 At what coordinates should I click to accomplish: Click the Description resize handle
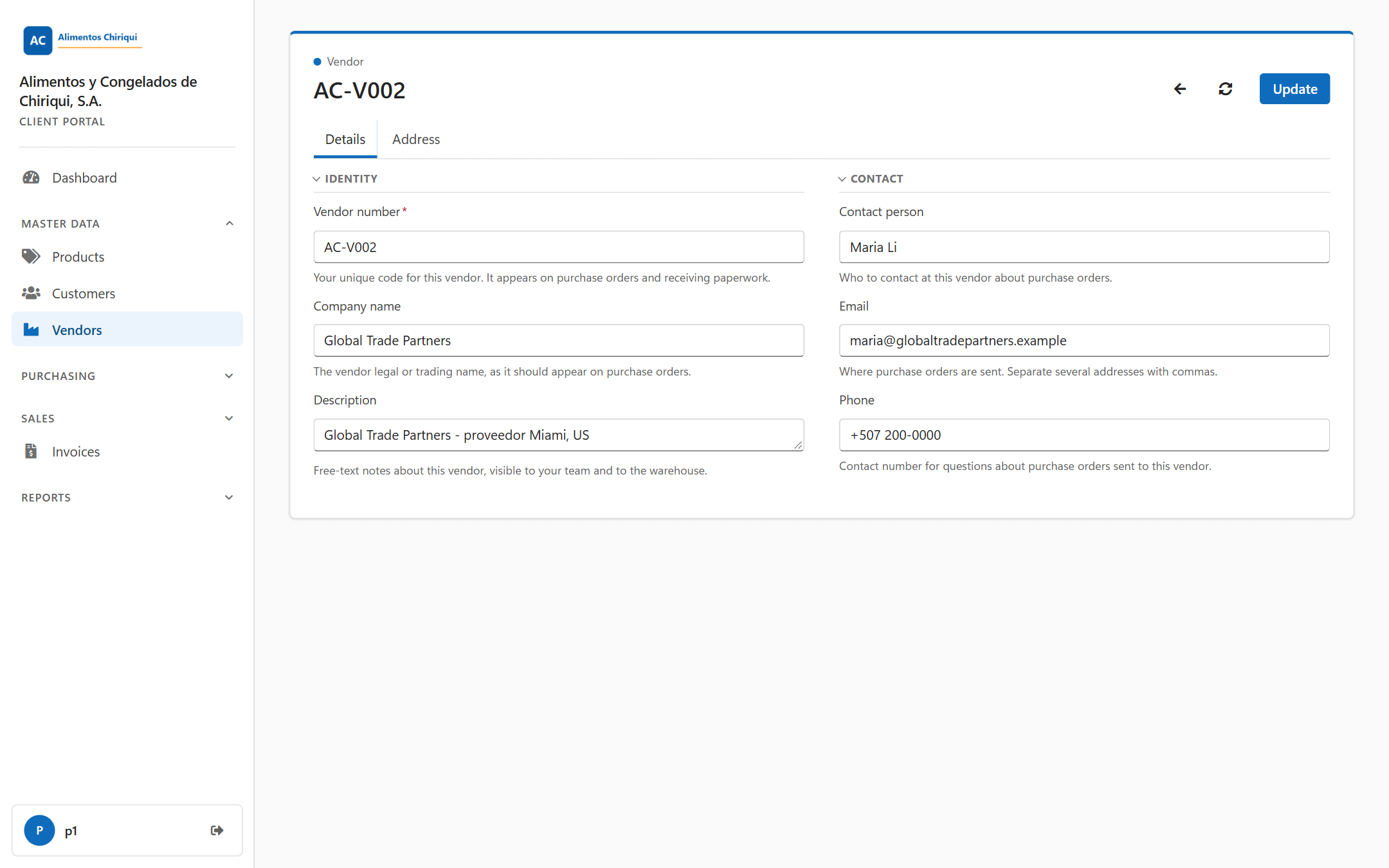pos(798,446)
